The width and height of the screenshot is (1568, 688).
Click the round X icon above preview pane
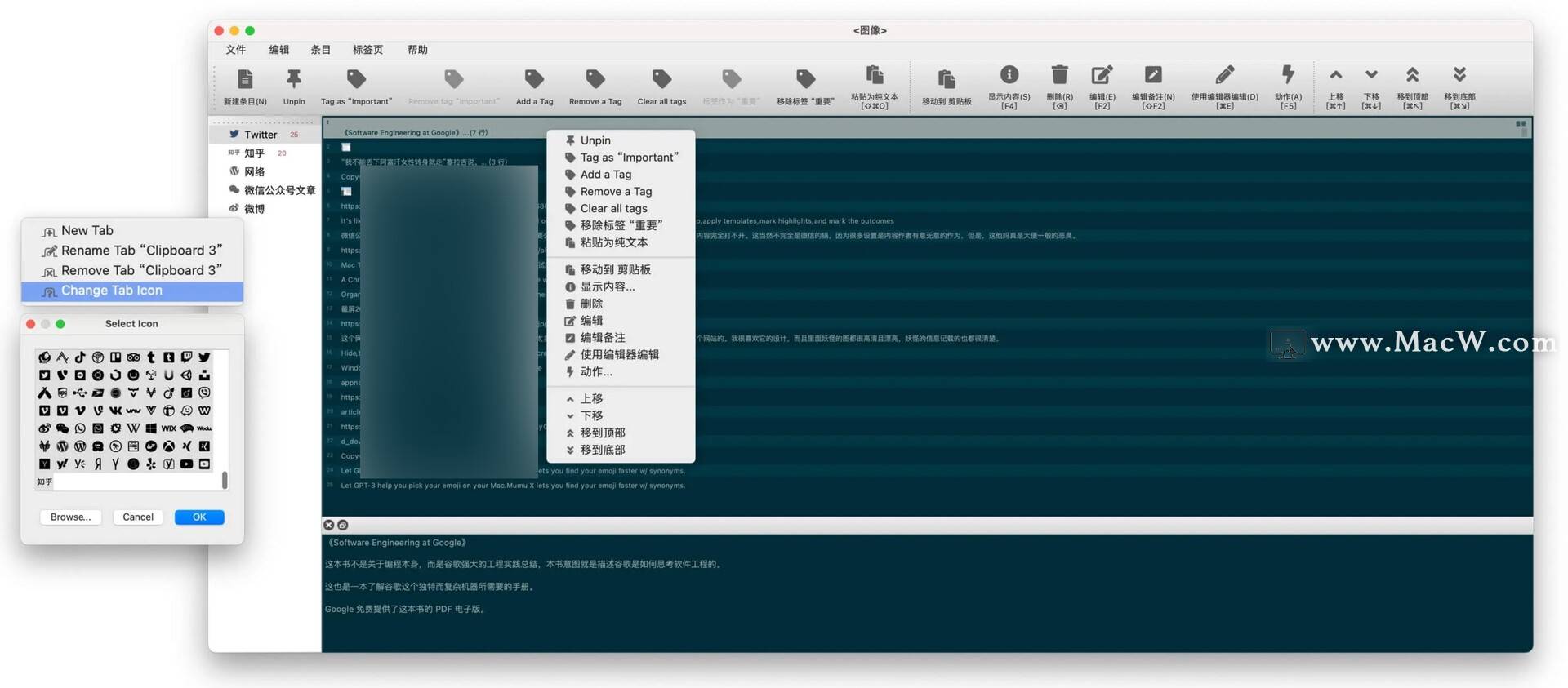[x=328, y=525]
